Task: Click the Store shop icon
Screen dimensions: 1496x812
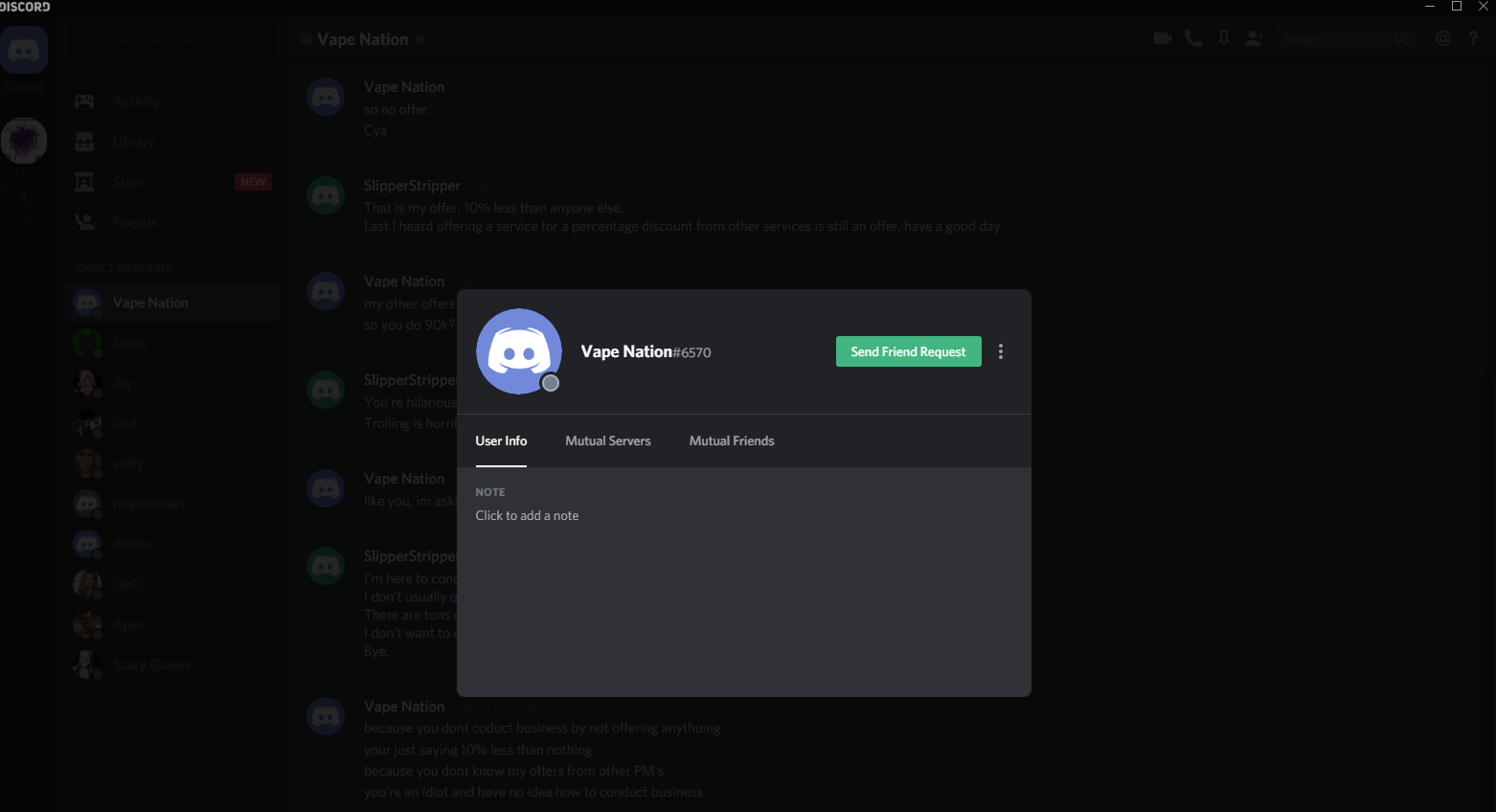Action: [x=84, y=182]
